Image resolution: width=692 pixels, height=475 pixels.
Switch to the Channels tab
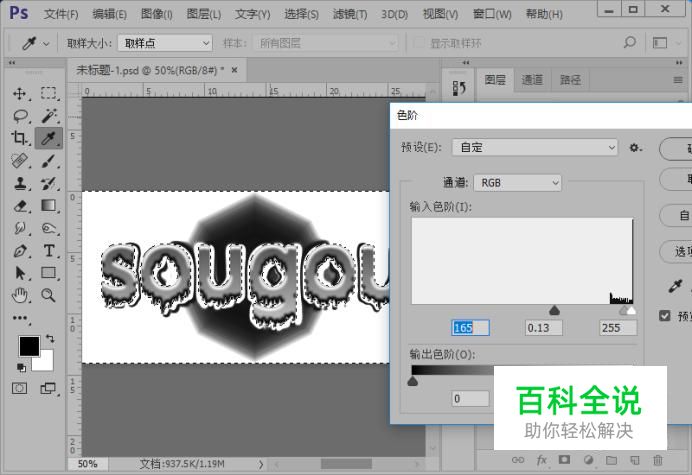coord(532,80)
